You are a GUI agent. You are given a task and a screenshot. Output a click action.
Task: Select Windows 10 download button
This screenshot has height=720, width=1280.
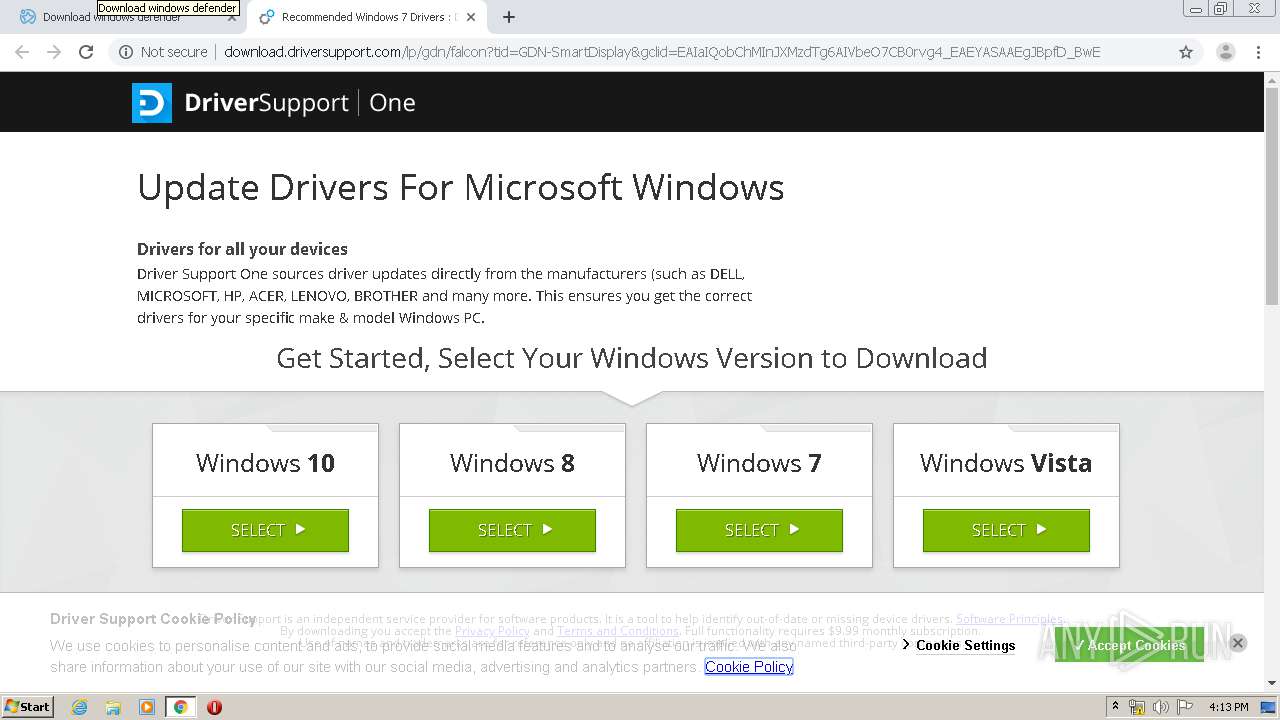coord(265,530)
